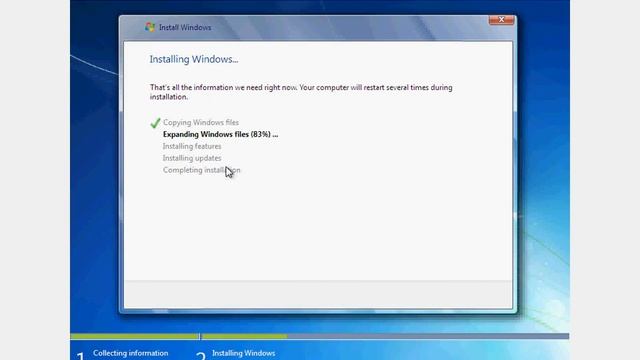This screenshot has width=640, height=360.
Task: Click 'Copying Windows files' step text
Action: point(201,122)
